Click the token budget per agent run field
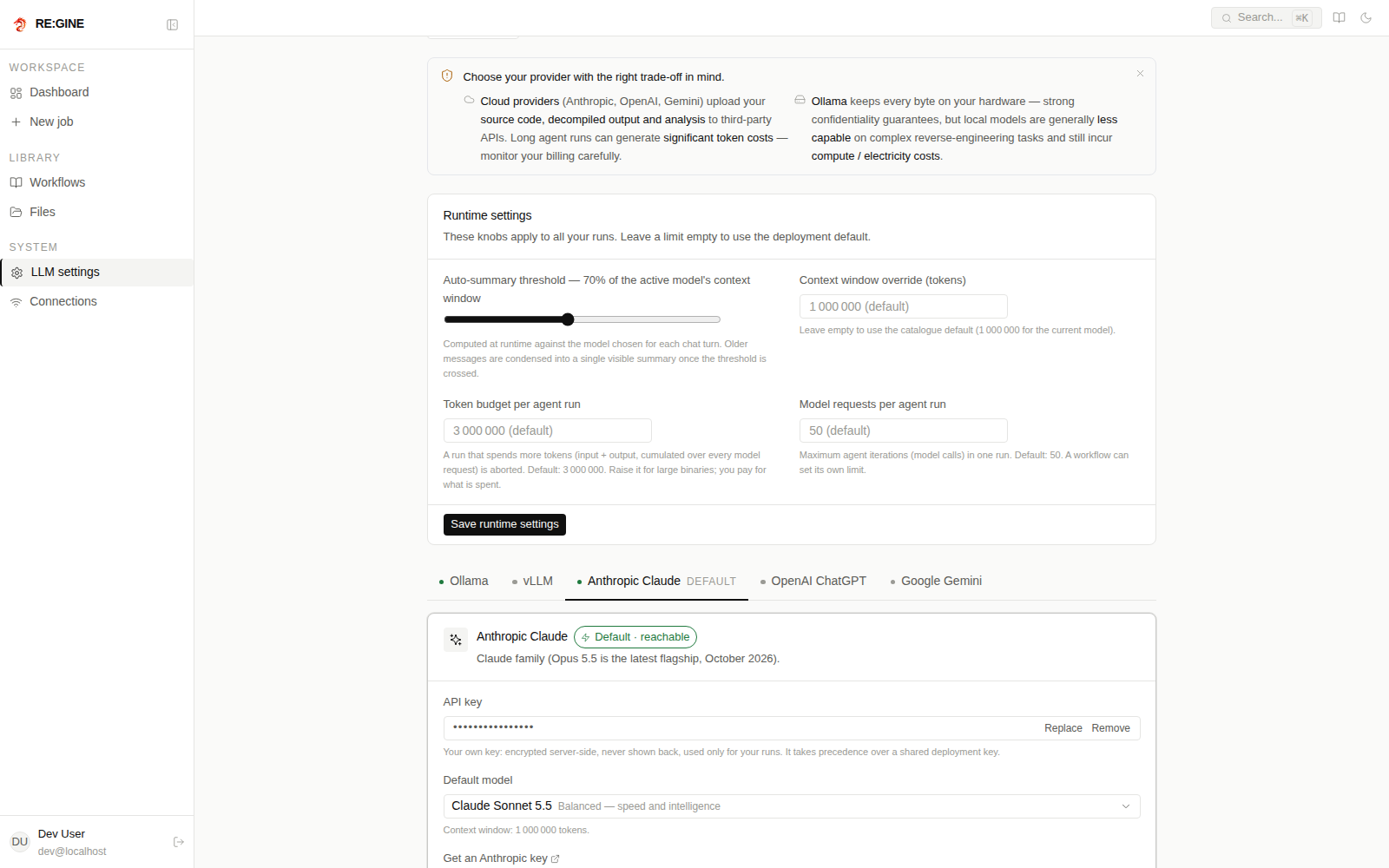Screen dimensions: 1389x868 point(547,431)
